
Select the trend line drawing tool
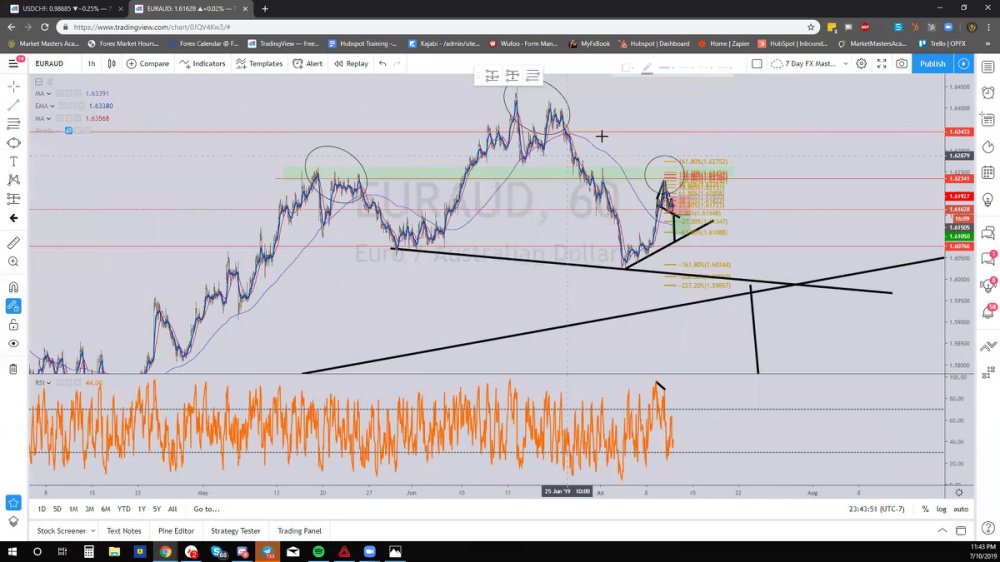[13, 105]
